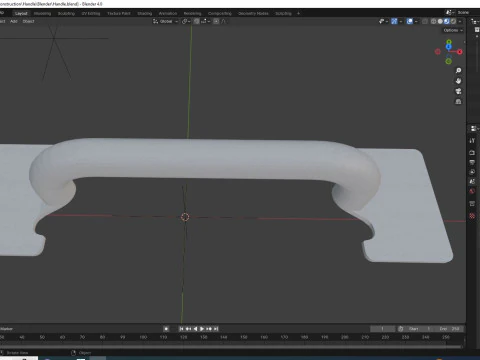Open the Global transform orientation dropdown
Screen dimensions: 480x360
(x=165, y=21)
